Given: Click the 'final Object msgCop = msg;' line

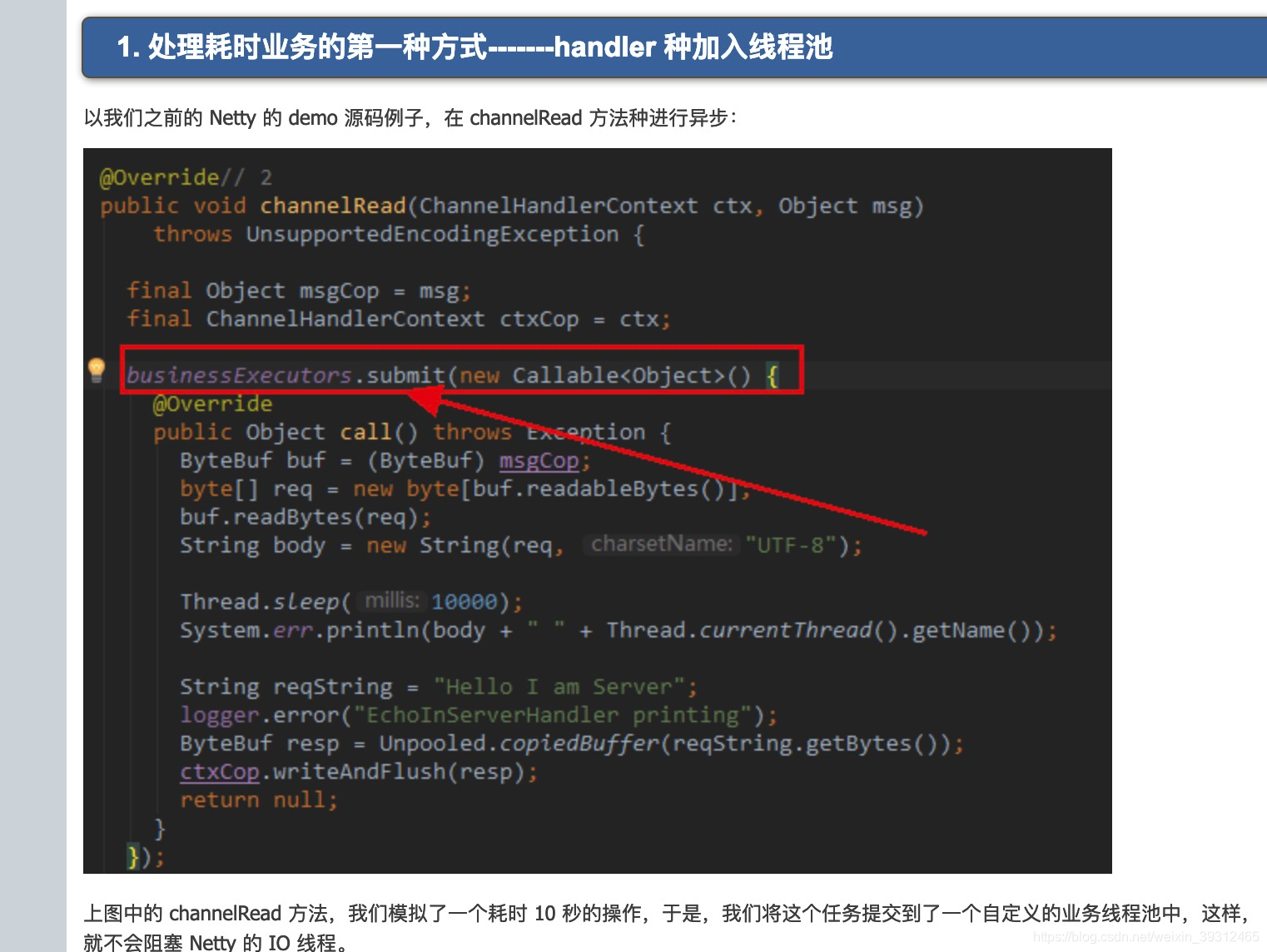Looking at the screenshot, I should (x=299, y=291).
